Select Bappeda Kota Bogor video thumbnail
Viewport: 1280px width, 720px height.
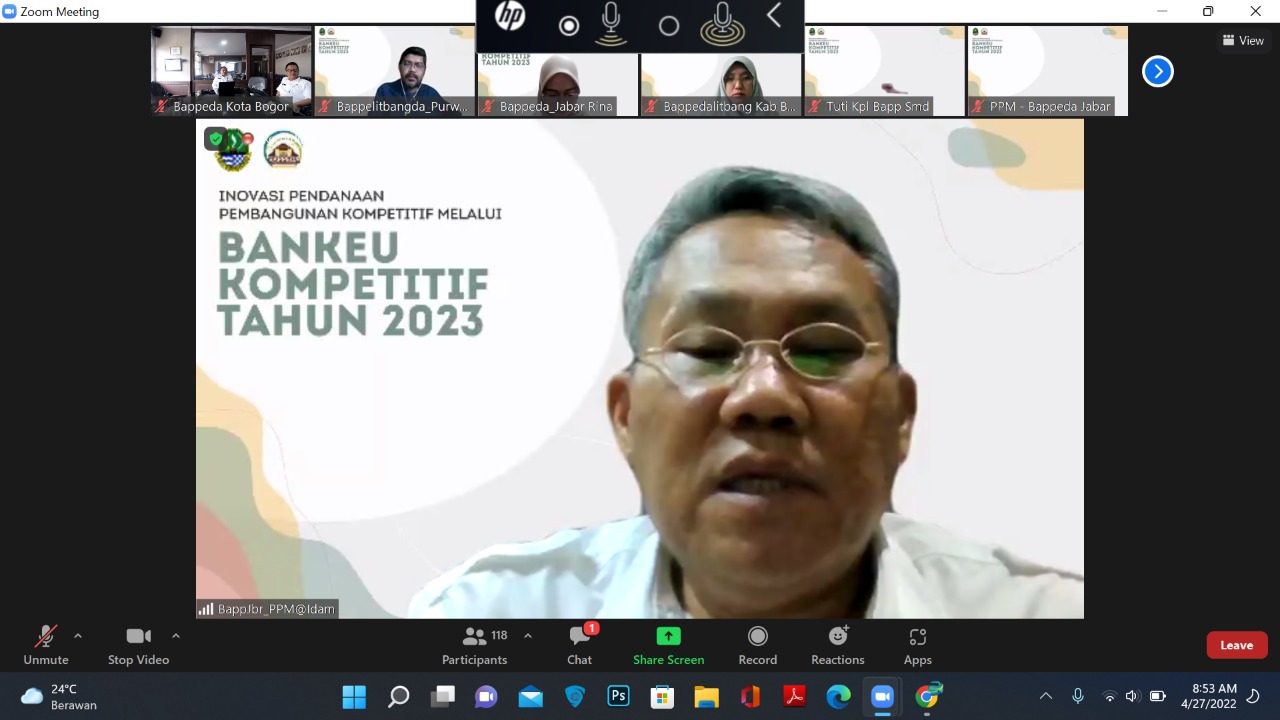(231, 71)
